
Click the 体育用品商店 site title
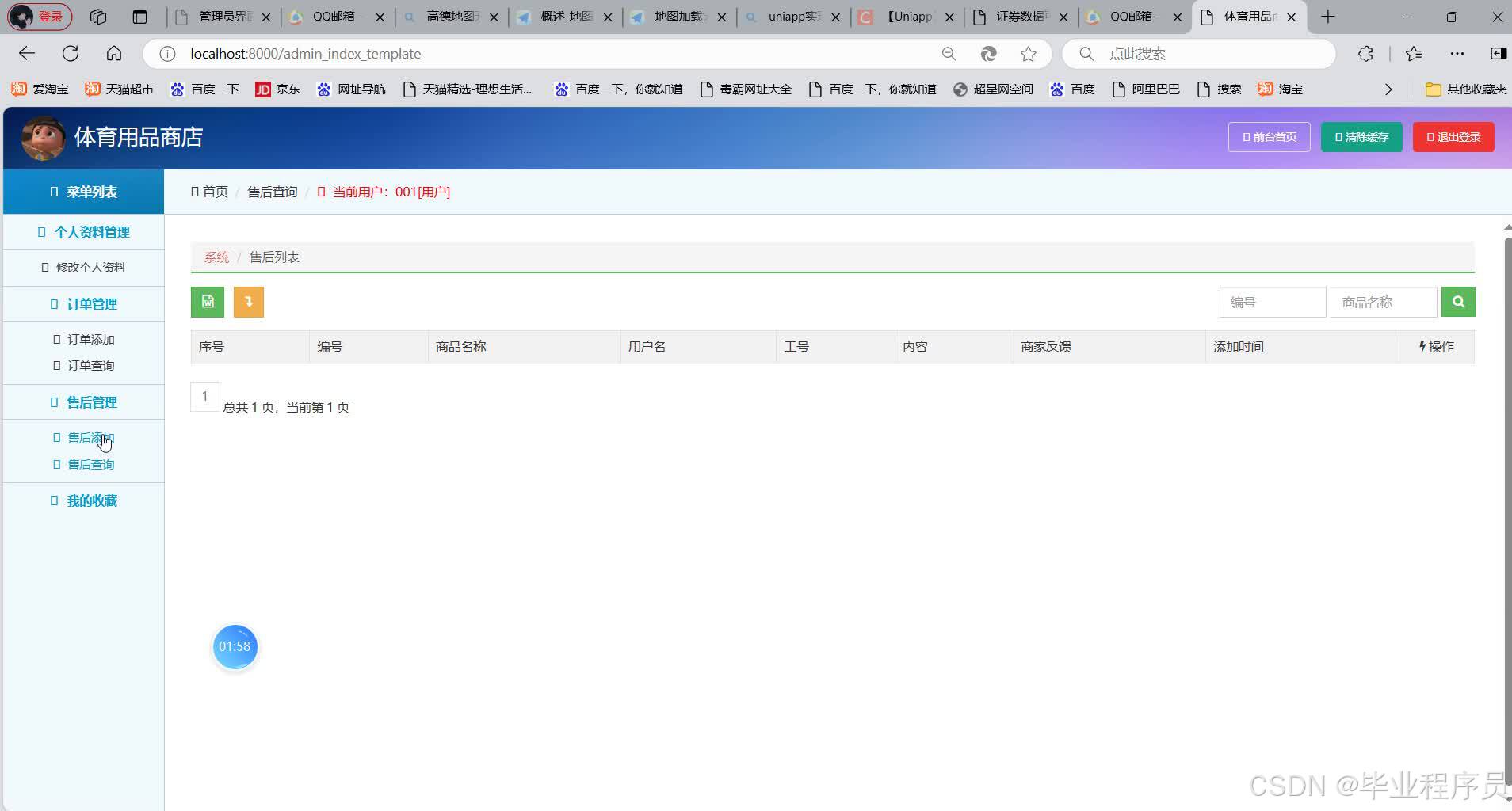point(139,138)
